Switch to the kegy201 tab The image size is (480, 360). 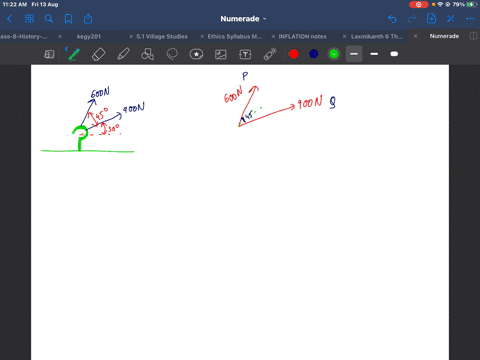[x=89, y=37]
